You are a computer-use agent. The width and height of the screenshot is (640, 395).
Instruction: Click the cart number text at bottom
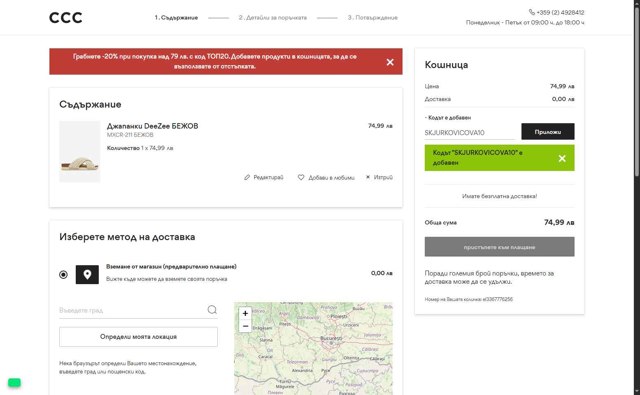coord(469,299)
